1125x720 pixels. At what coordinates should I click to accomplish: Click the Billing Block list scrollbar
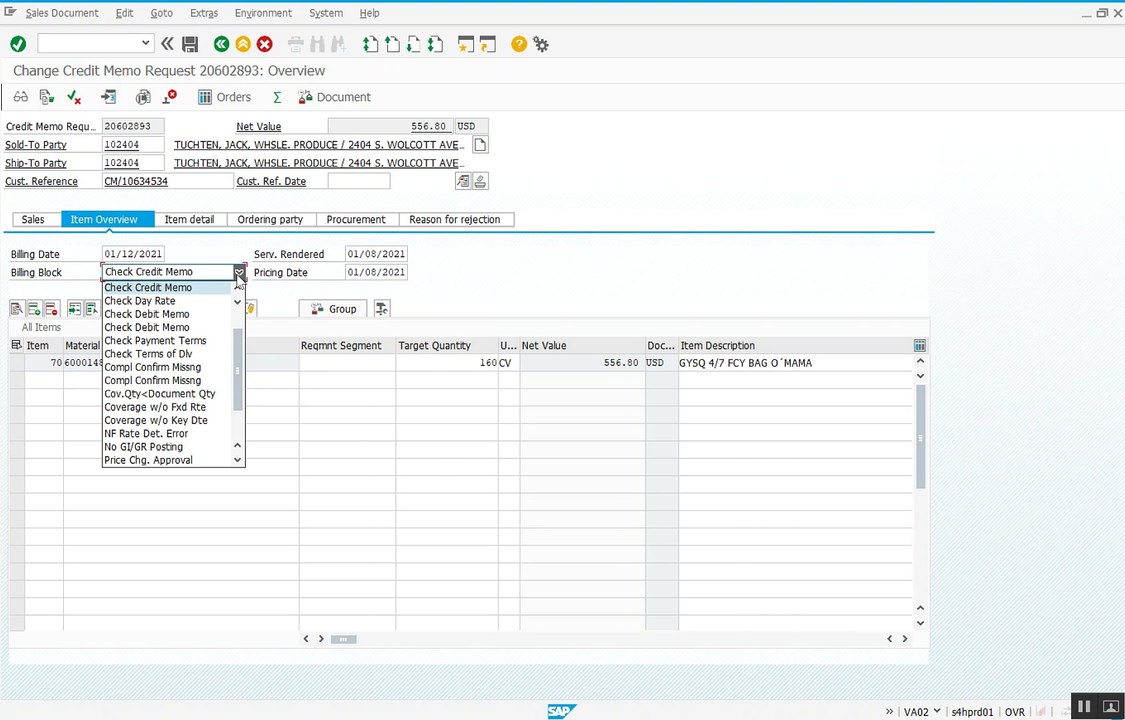click(238, 369)
